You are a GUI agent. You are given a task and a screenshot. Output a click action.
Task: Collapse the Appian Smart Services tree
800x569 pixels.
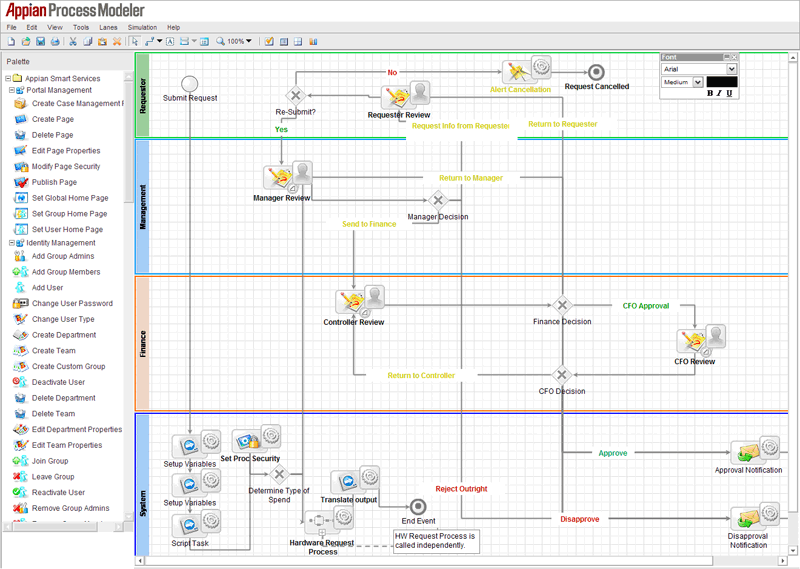(8, 78)
